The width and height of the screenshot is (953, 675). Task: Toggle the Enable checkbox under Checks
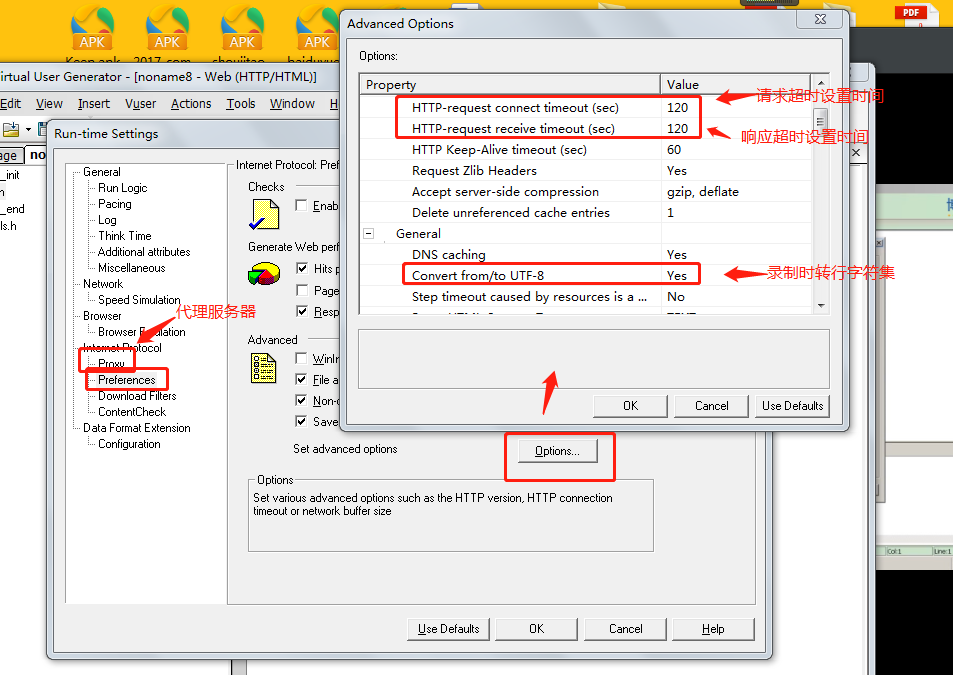tap(301, 205)
